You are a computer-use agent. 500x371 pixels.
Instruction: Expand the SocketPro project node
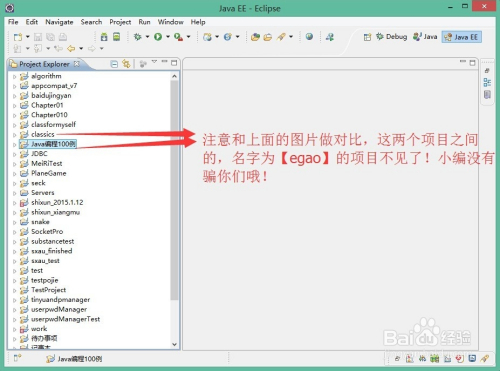point(14,232)
